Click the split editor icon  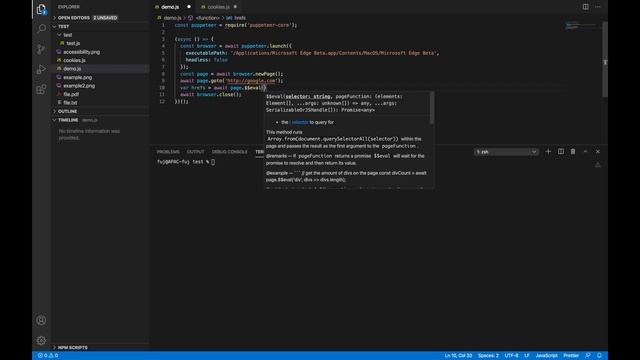click(585, 7)
